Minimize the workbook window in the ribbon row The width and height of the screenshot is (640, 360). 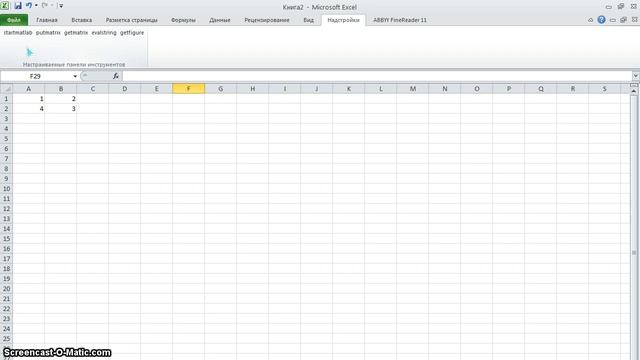613,20
